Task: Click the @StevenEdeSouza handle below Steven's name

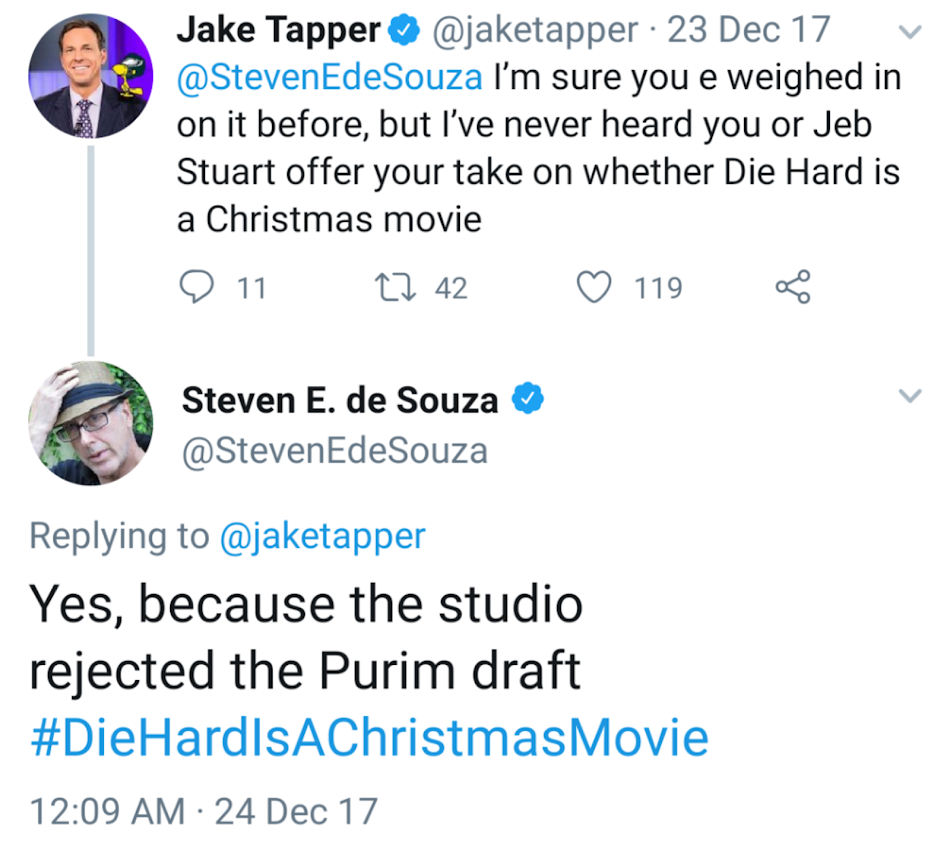Action: [x=334, y=450]
